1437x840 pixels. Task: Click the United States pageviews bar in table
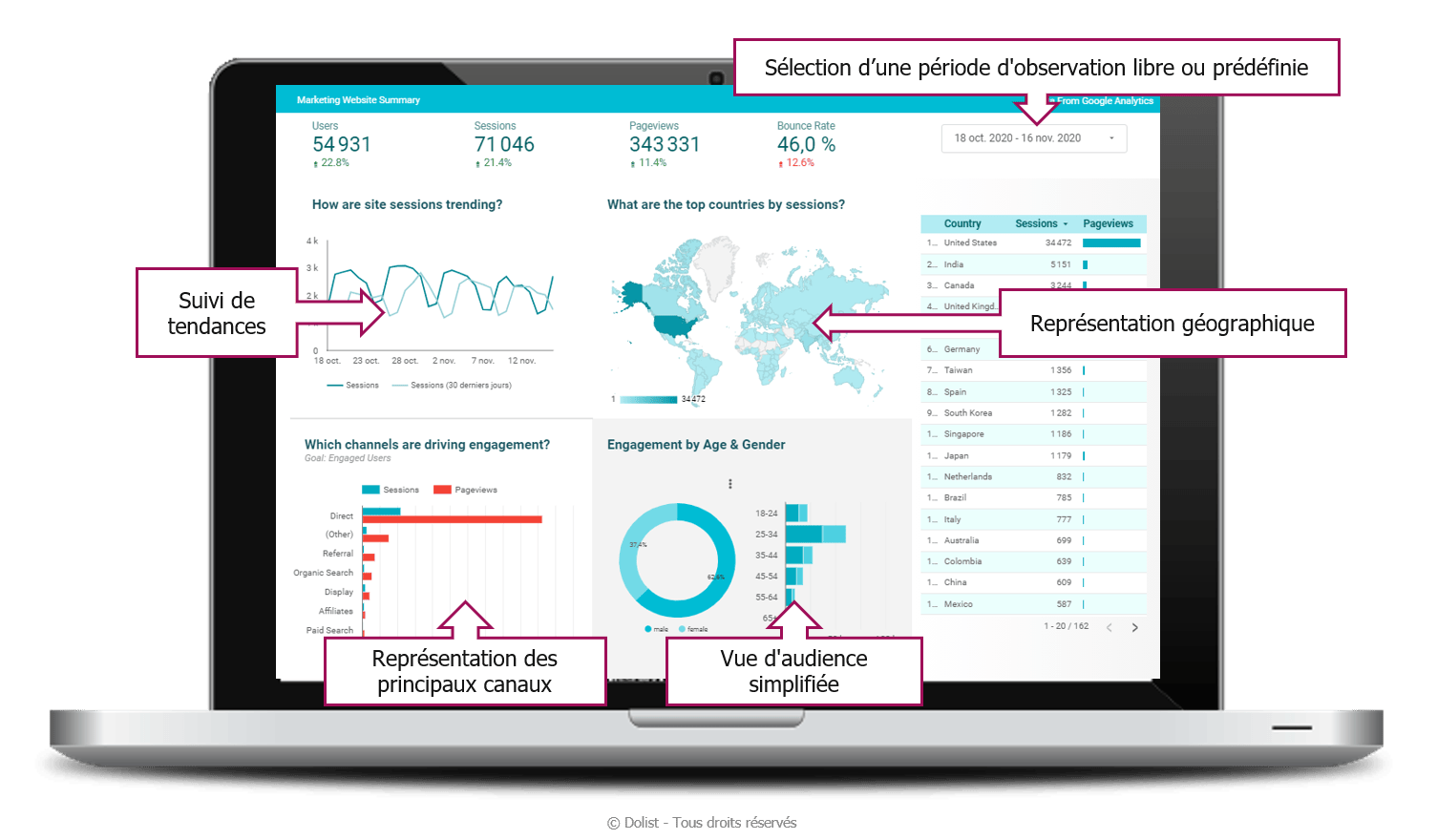(1111, 243)
